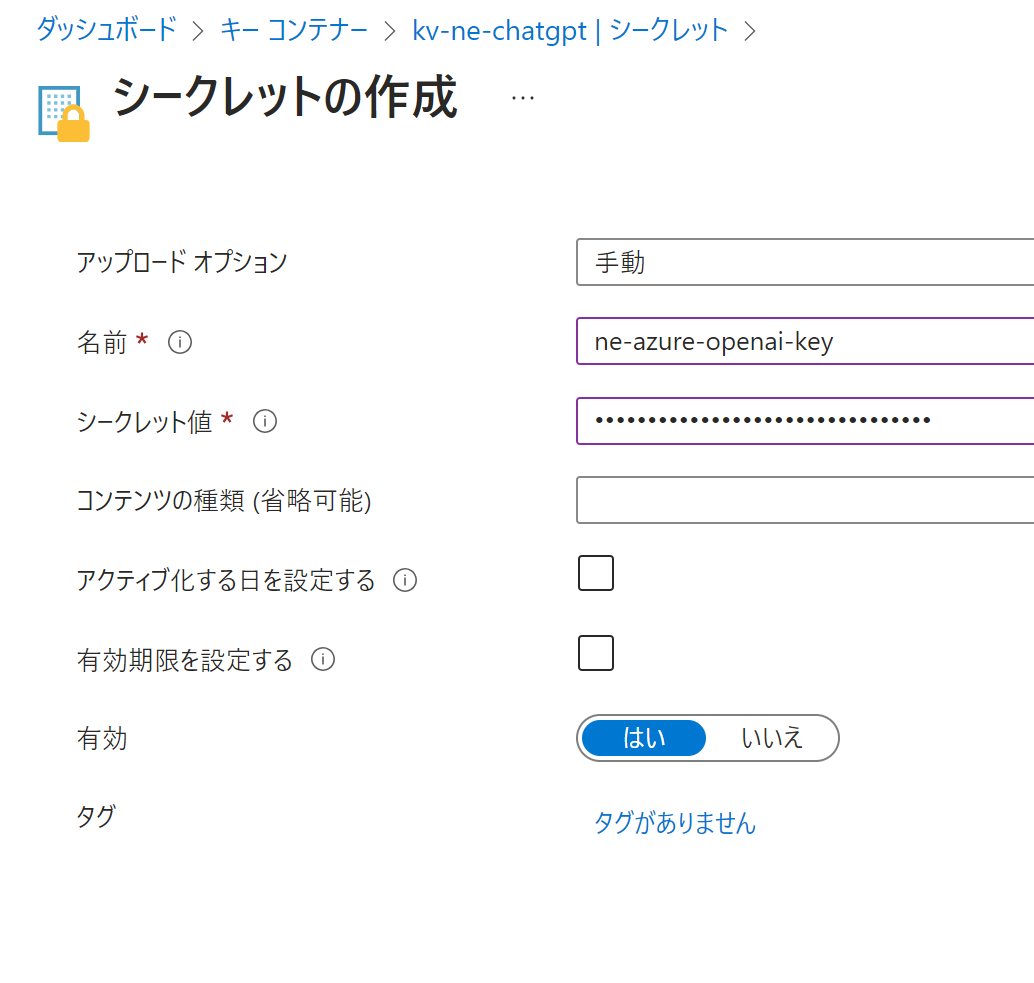This screenshot has width=1034, height=983.
Task: Navigate to キー コンテナー breadcrumb
Action: [x=294, y=29]
